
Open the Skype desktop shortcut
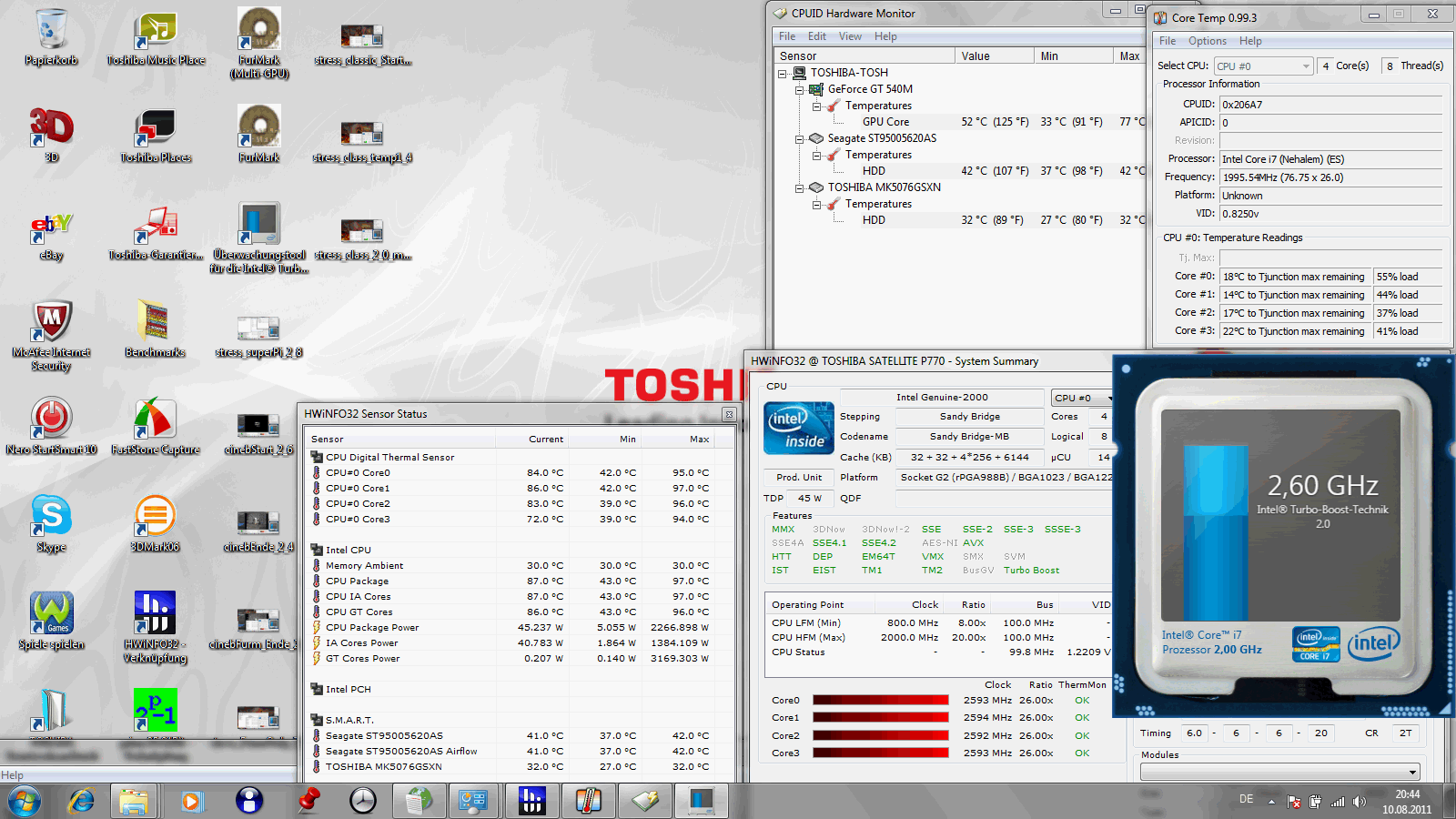[x=51, y=524]
